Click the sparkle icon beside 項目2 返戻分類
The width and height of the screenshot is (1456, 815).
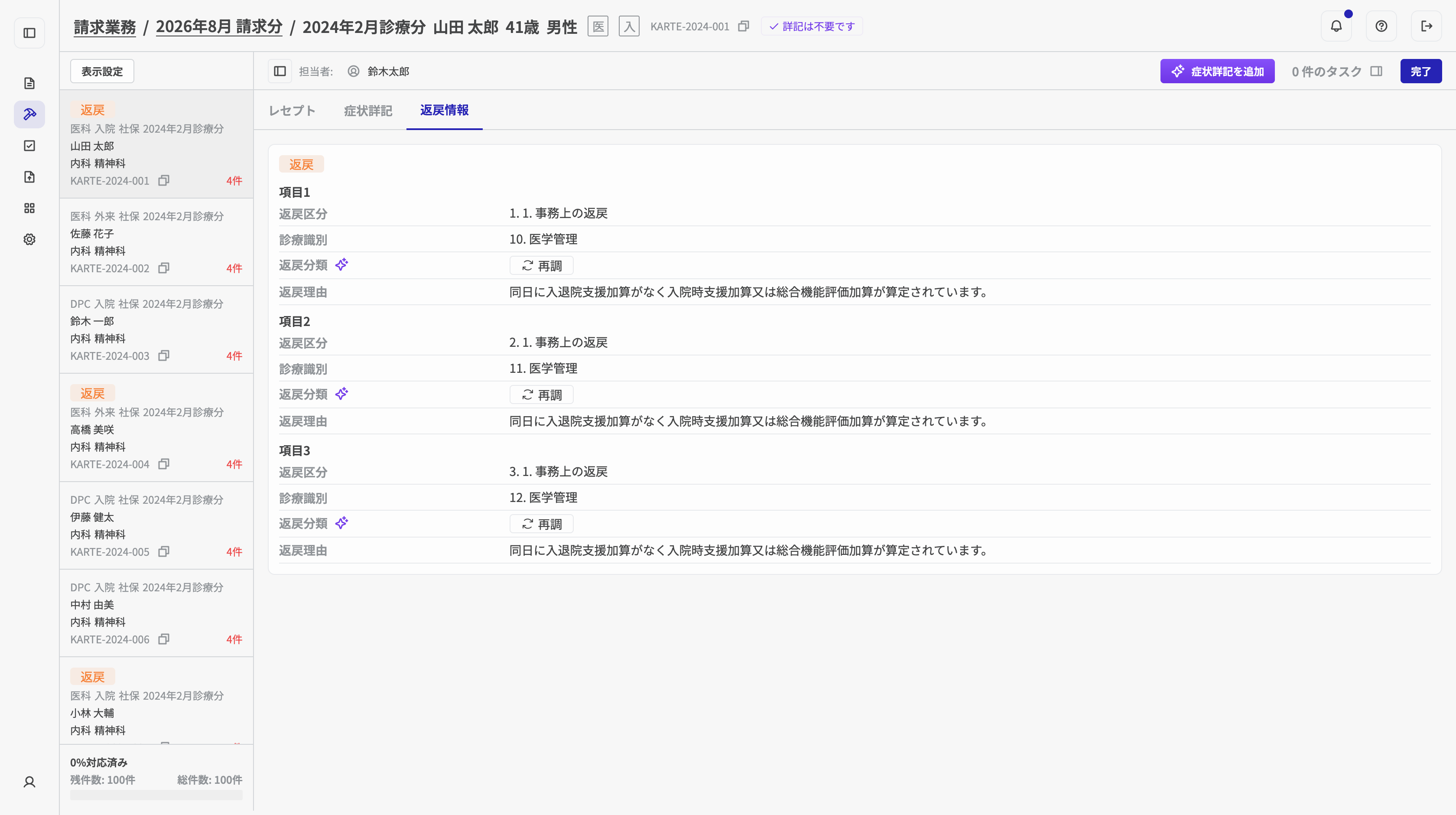pyautogui.click(x=341, y=394)
